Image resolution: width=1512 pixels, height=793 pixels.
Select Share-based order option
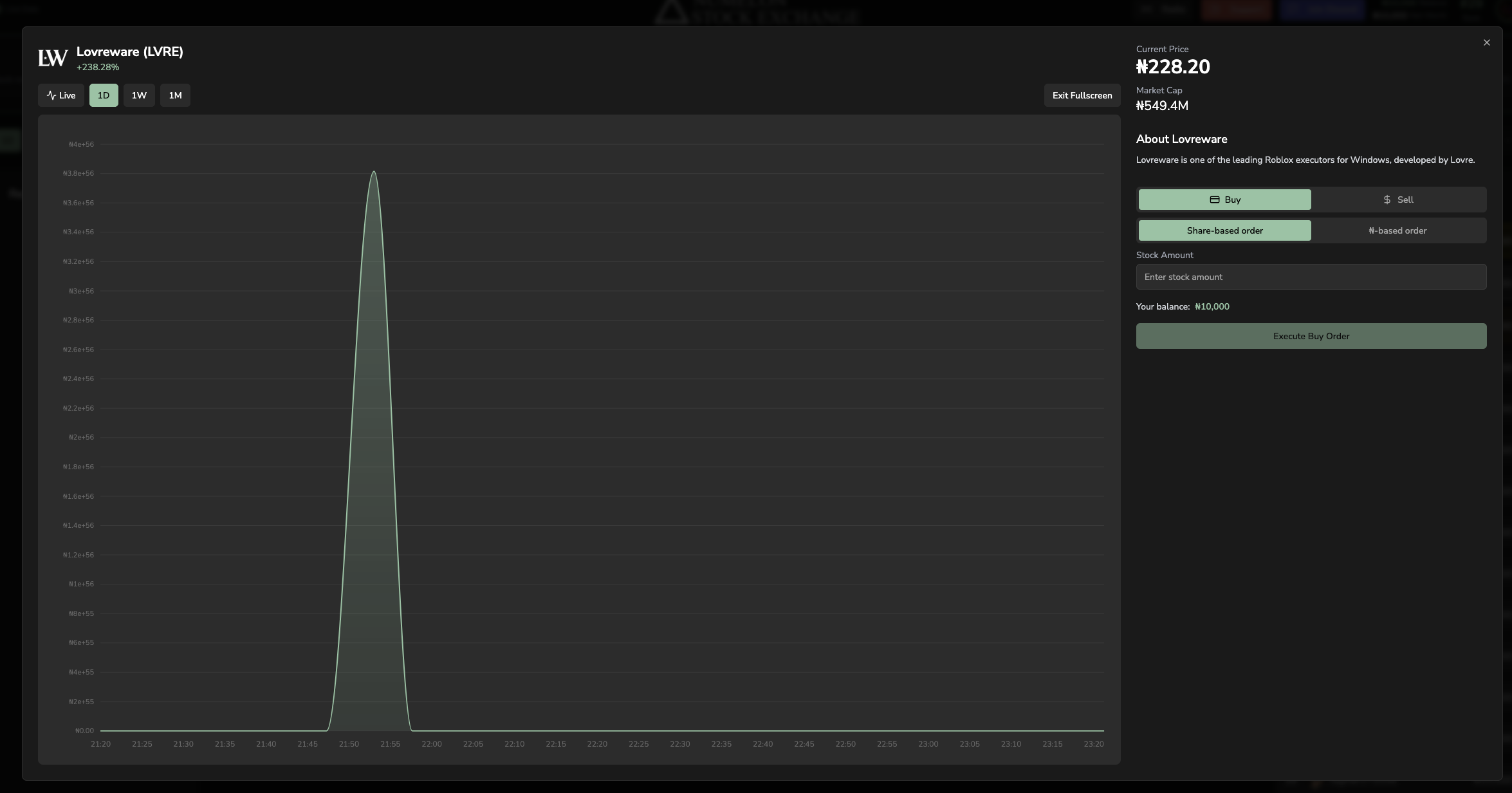point(1225,230)
